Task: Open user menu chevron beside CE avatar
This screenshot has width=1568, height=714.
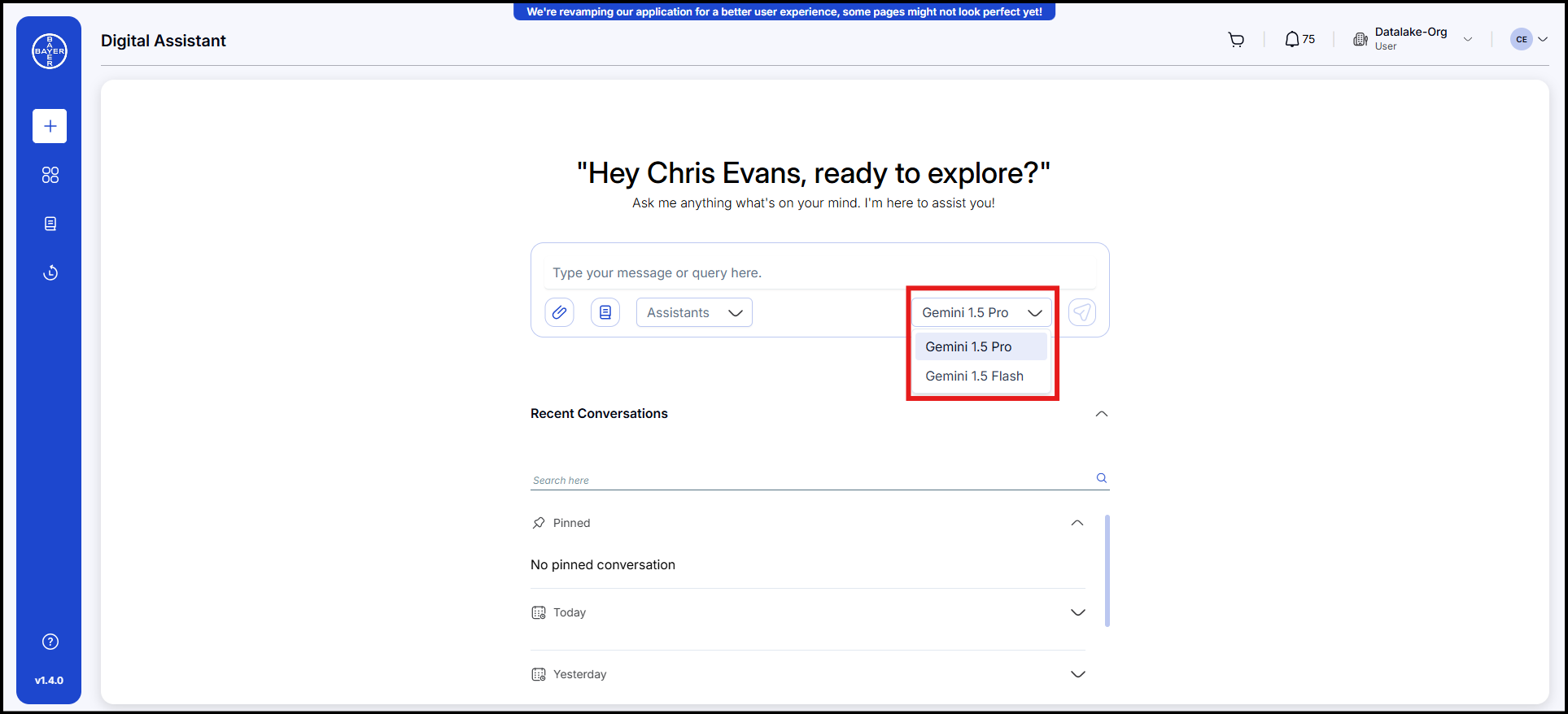Action: click(1543, 39)
